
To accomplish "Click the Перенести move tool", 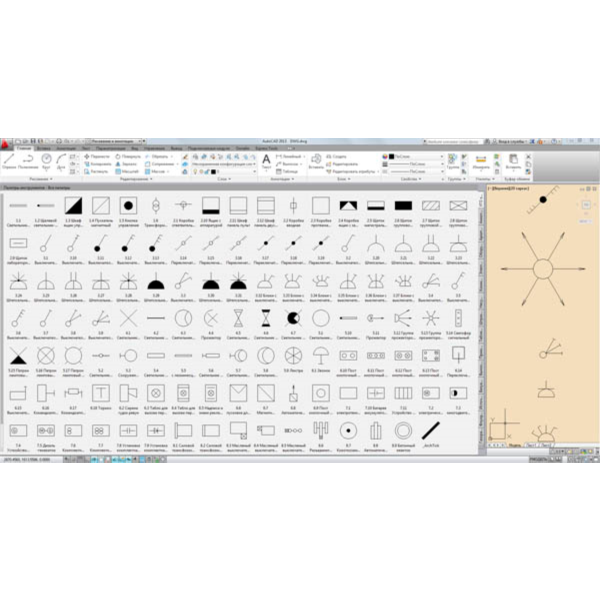I will pyautogui.click(x=96, y=157).
